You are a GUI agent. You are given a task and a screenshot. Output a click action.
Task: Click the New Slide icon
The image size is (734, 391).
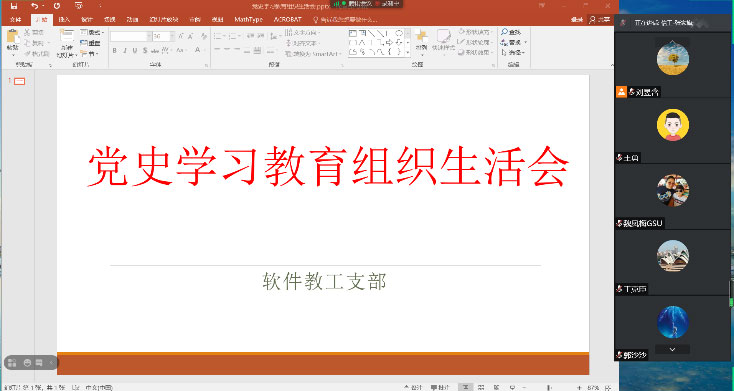click(67, 37)
